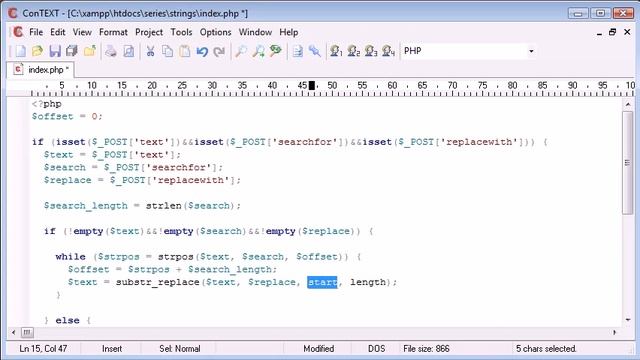Click the '$replace' variable in the $_POST['replacewith'] assignment
The height and width of the screenshot is (360, 640).
[x=68, y=180]
